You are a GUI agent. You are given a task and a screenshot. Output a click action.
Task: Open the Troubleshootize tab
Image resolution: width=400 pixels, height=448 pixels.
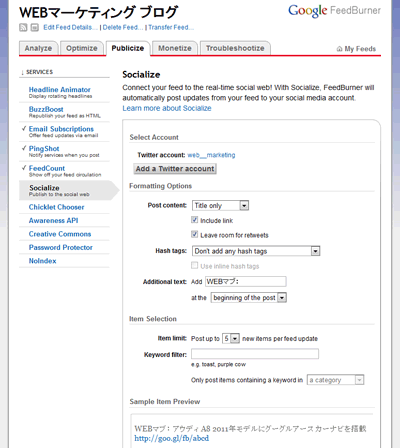coord(235,48)
